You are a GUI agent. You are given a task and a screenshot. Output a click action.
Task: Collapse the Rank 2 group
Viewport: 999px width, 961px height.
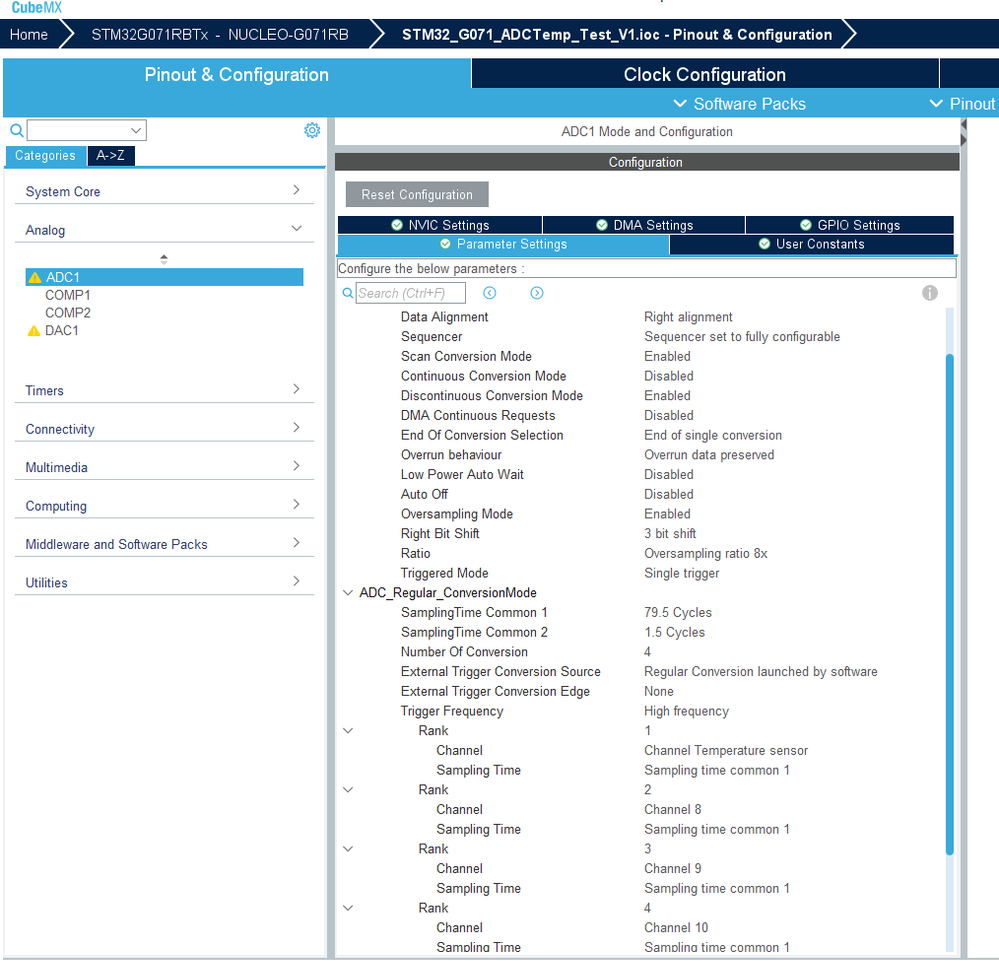click(x=348, y=790)
